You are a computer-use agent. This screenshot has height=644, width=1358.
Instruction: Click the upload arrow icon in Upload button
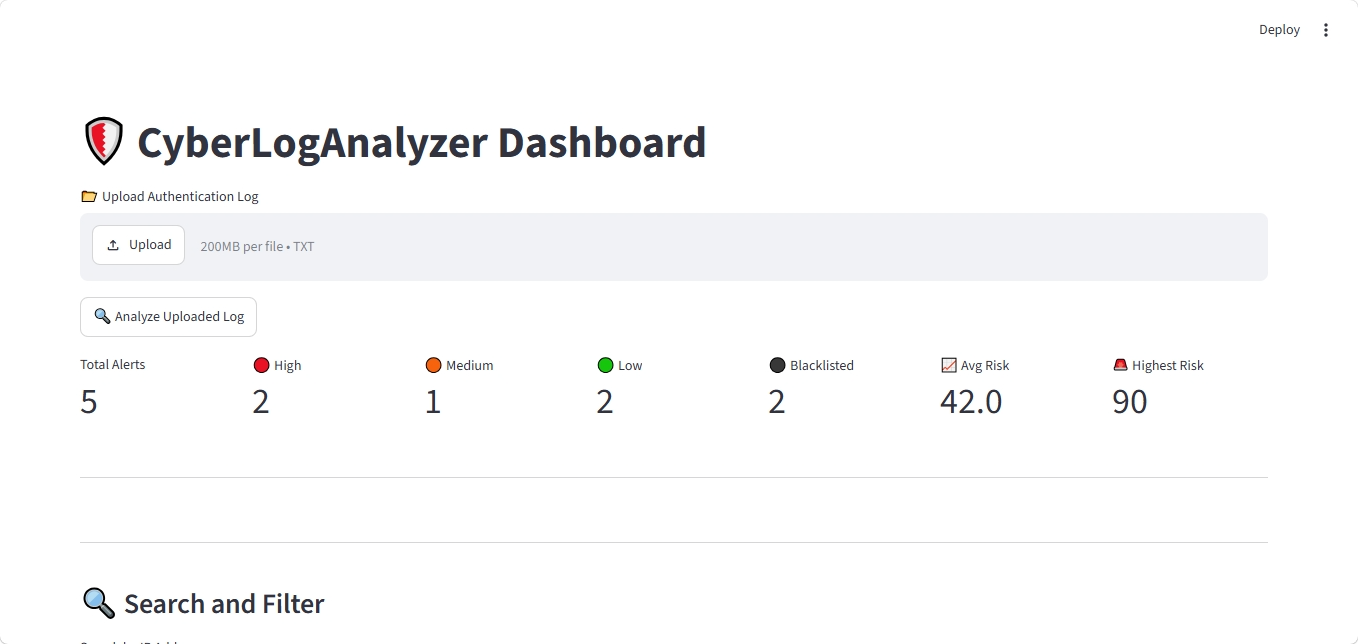[x=113, y=245]
